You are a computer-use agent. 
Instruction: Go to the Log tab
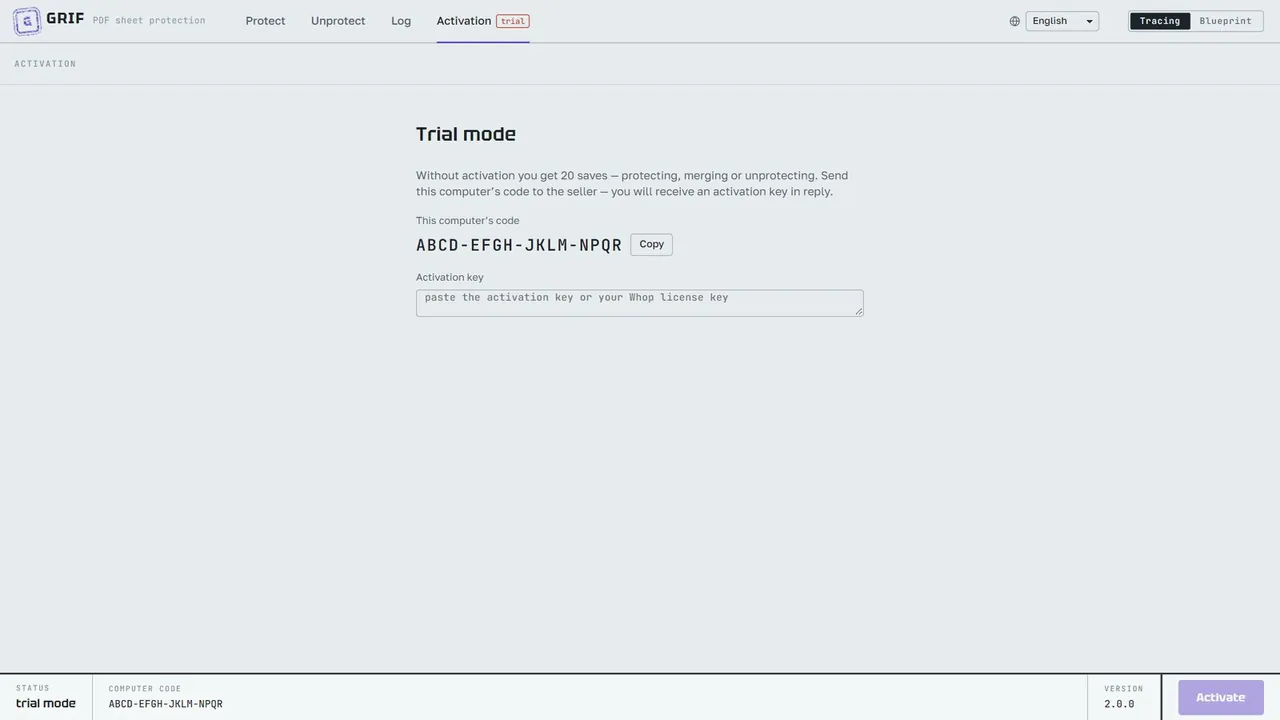click(x=401, y=21)
